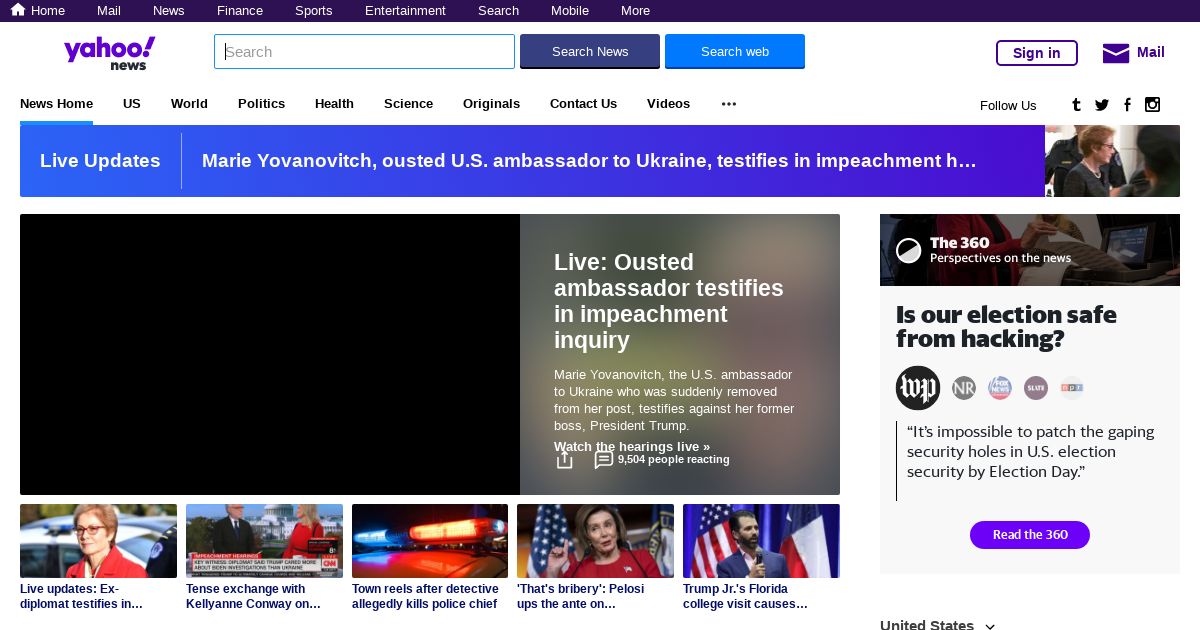Open Live: Ousted ambassador testifies headline

tap(669, 301)
